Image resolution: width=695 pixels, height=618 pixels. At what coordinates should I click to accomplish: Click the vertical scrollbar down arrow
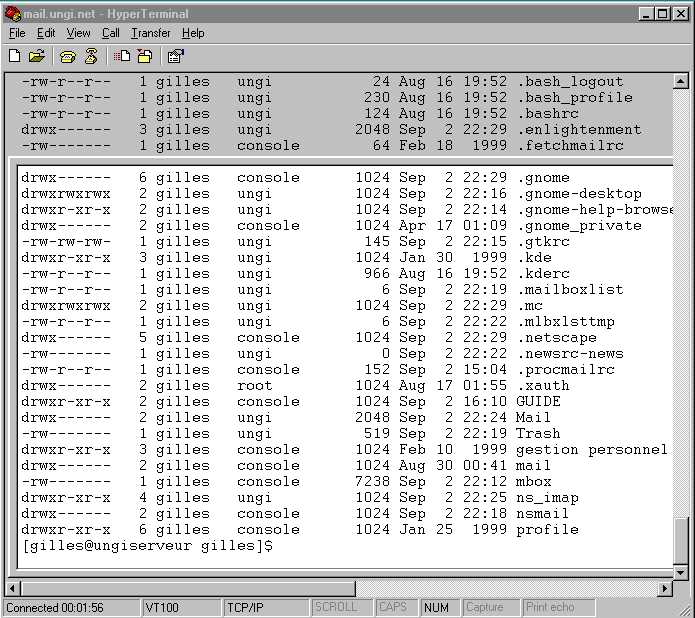680,572
